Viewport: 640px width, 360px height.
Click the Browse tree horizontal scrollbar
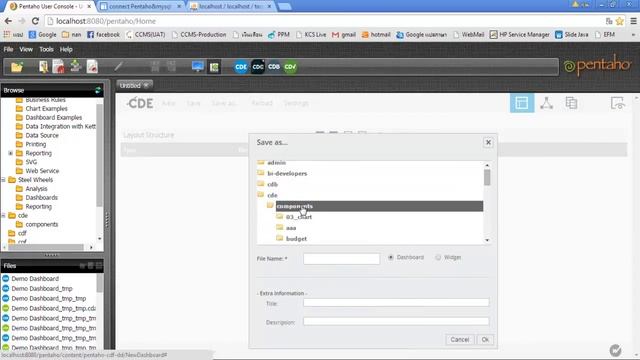[x=46, y=247]
